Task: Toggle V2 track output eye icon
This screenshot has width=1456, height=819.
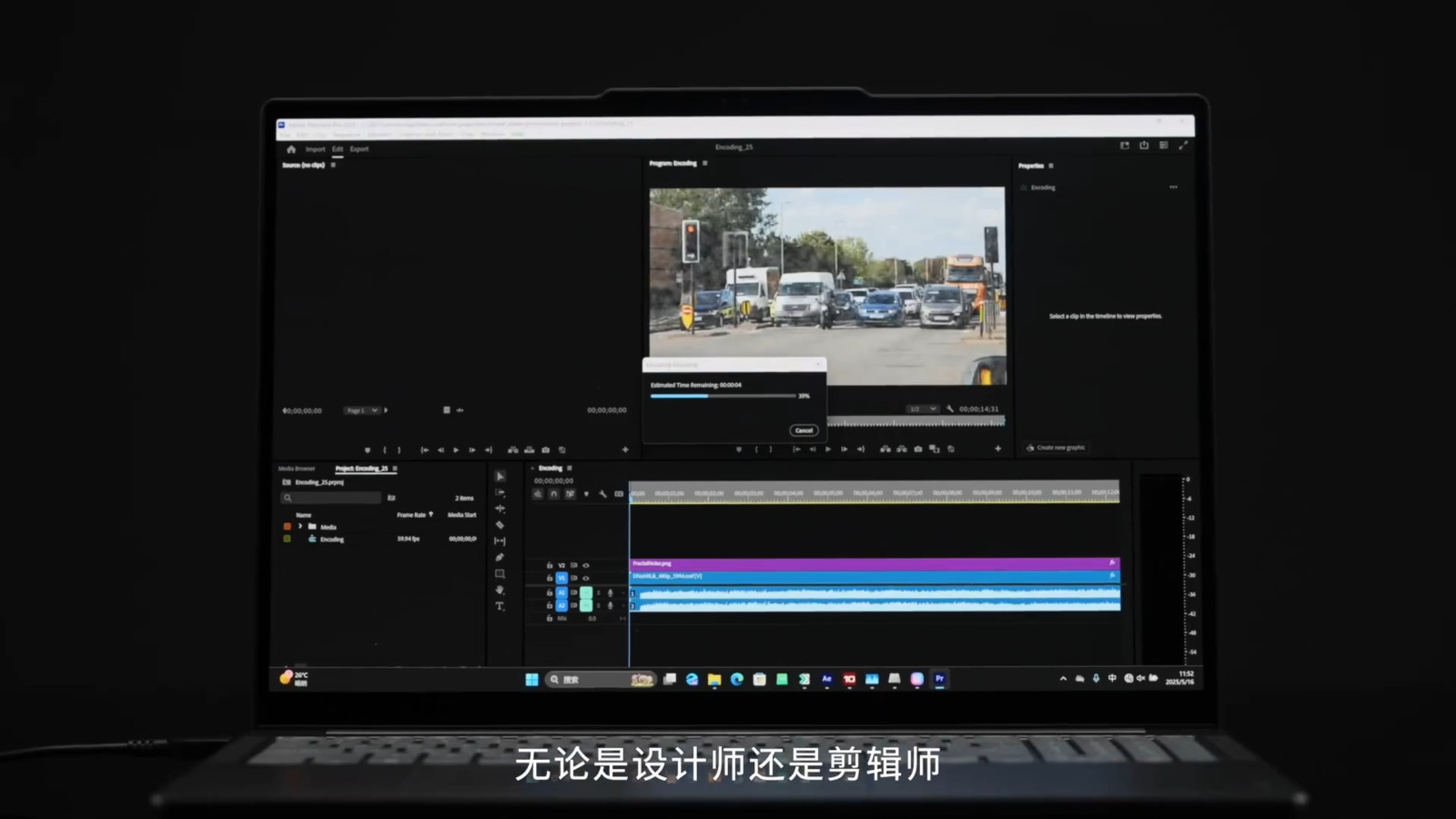Action: pyautogui.click(x=586, y=565)
